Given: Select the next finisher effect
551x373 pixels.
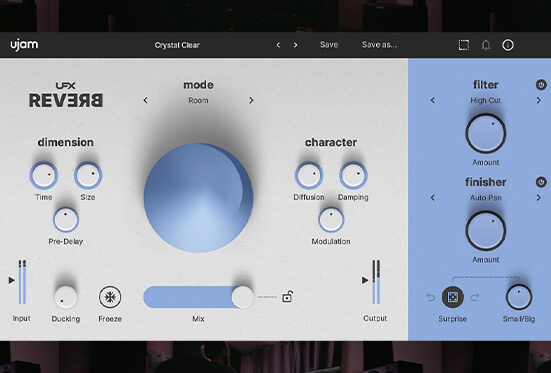Looking at the screenshot, I should (538, 198).
